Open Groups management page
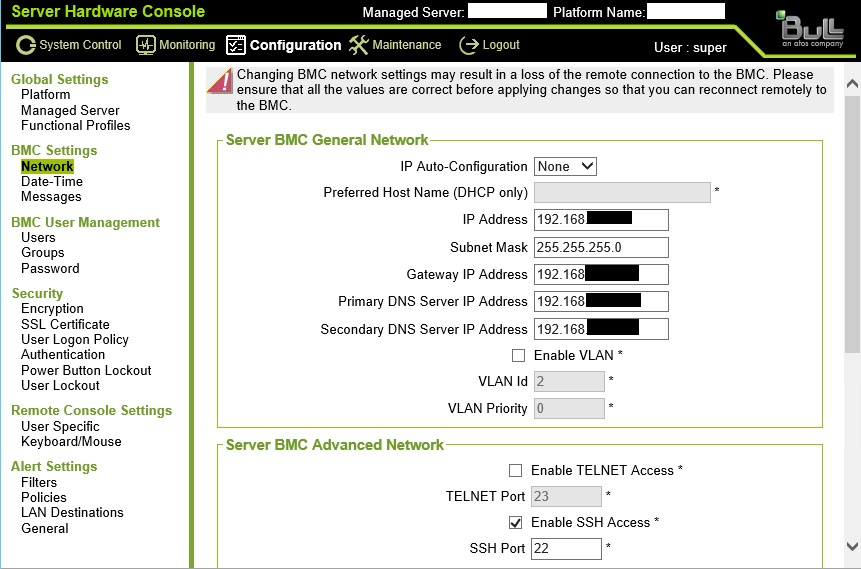Image resolution: width=861 pixels, height=569 pixels. point(43,253)
